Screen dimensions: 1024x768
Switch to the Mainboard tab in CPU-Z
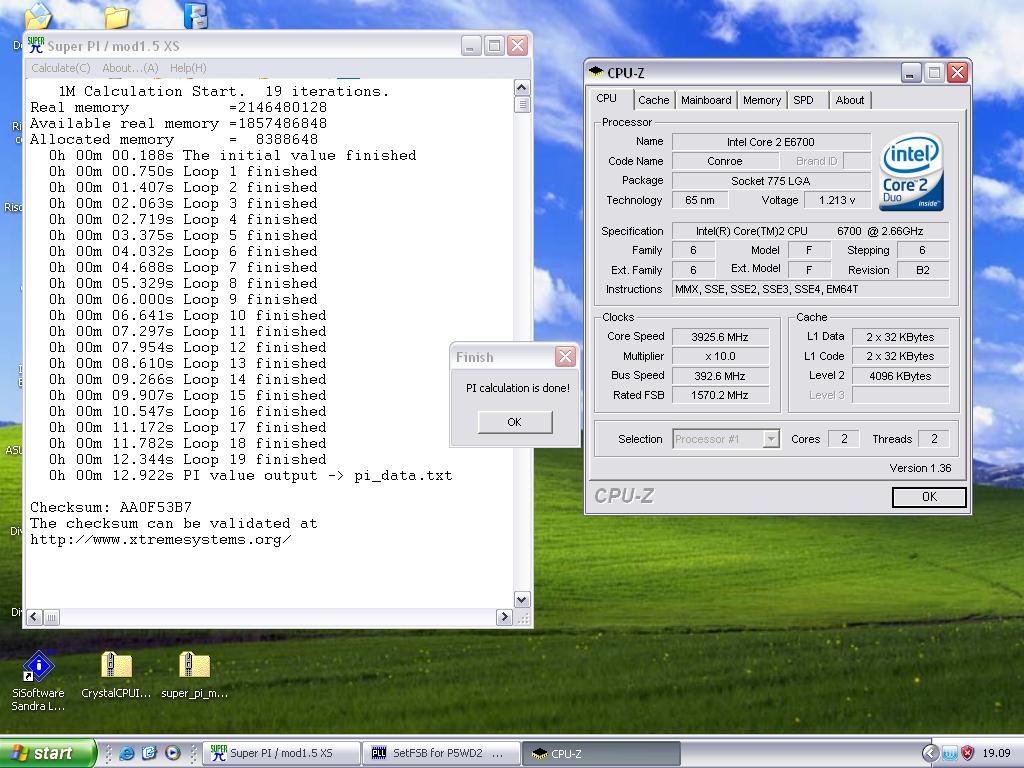point(706,100)
